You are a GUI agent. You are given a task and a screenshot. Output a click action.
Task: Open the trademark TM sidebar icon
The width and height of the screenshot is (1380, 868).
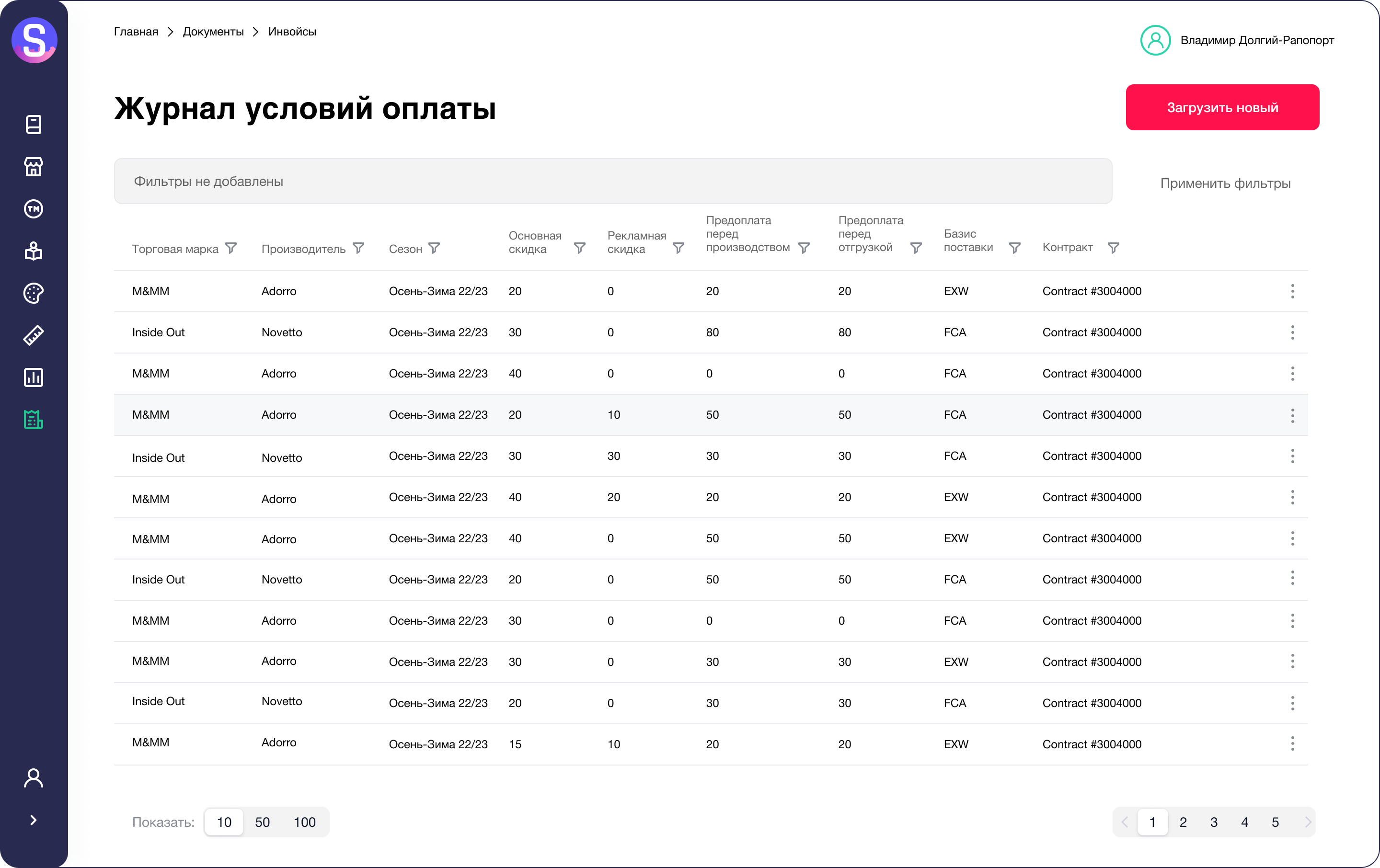[x=33, y=209]
